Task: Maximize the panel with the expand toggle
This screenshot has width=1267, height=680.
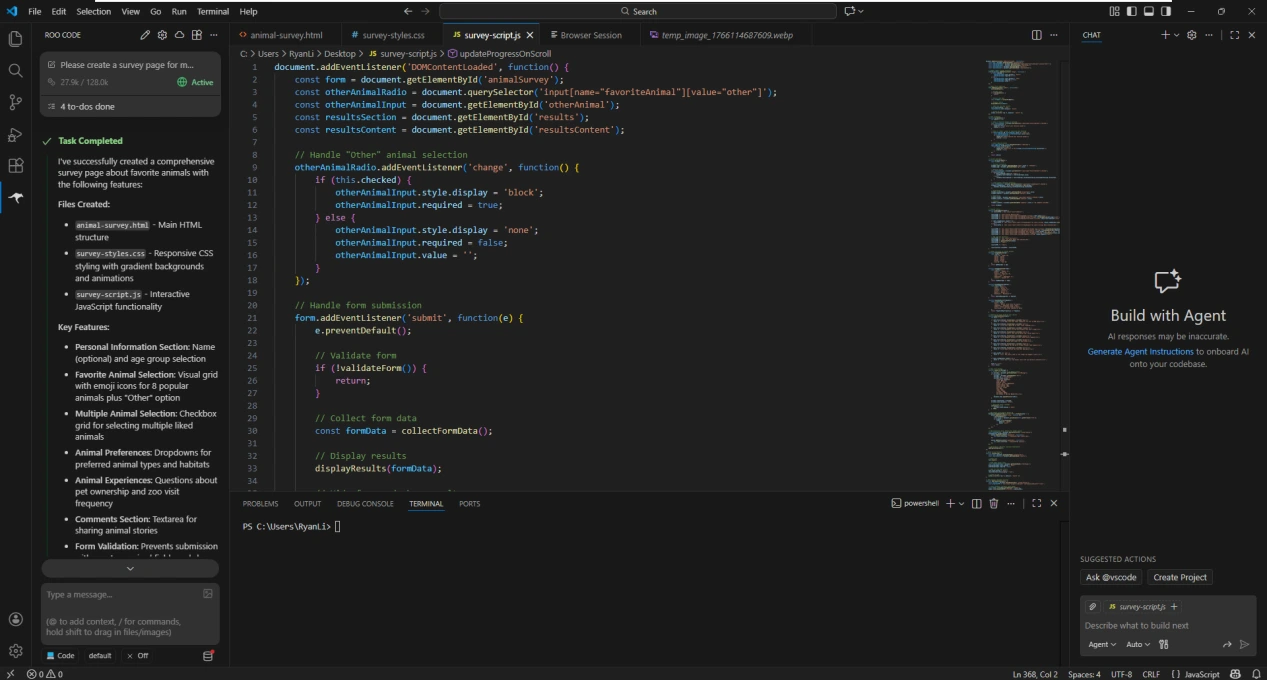Action: (x=1036, y=503)
